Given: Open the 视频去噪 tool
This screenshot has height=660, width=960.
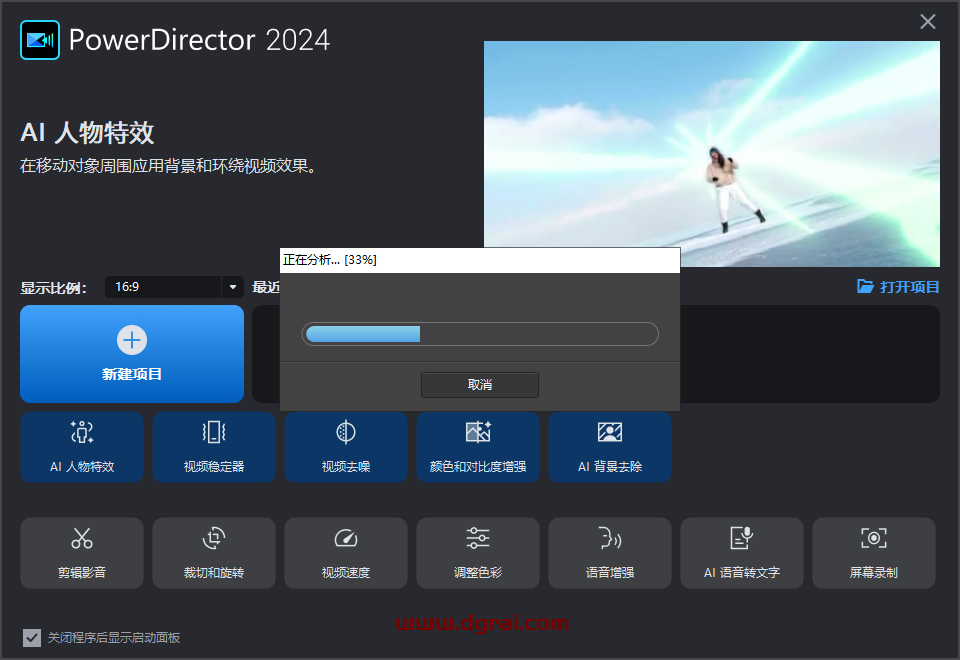Looking at the screenshot, I should pyautogui.click(x=346, y=447).
